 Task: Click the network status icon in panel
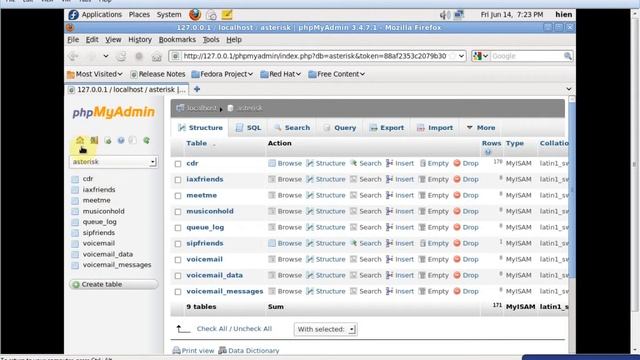(x=459, y=15)
